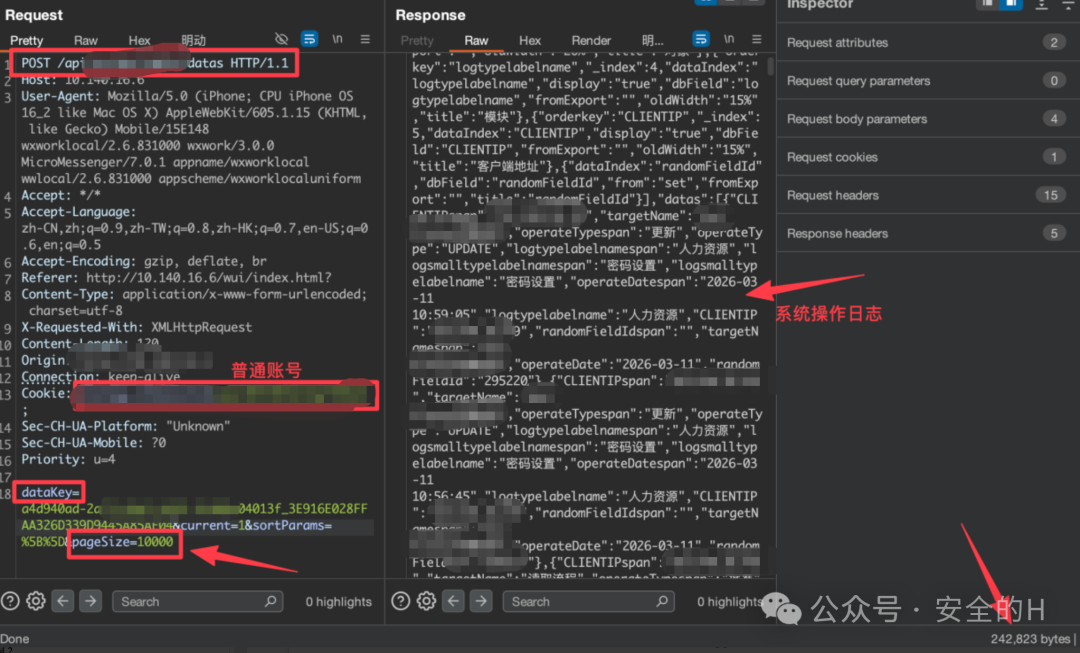Go to previous search match in Request
1080x653 pixels.
tap(63, 601)
